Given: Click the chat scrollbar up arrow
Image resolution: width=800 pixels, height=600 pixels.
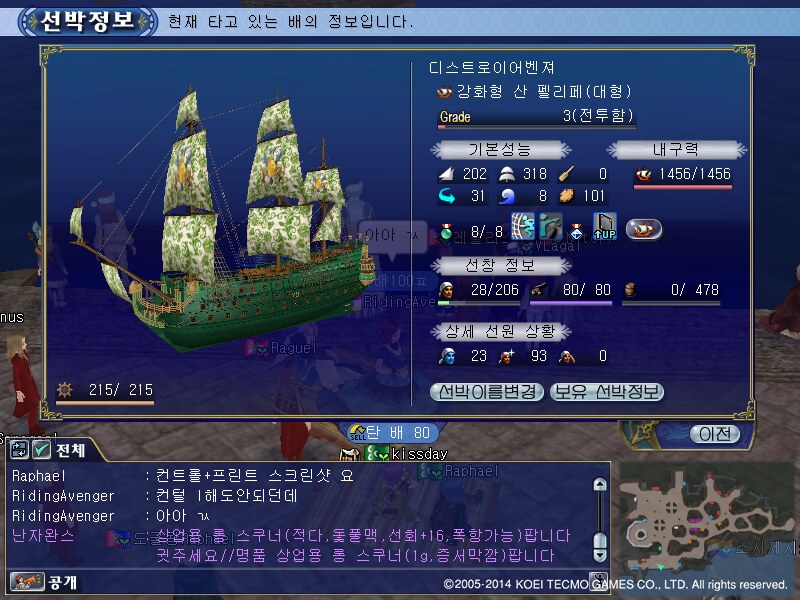Looking at the screenshot, I should pos(600,484).
